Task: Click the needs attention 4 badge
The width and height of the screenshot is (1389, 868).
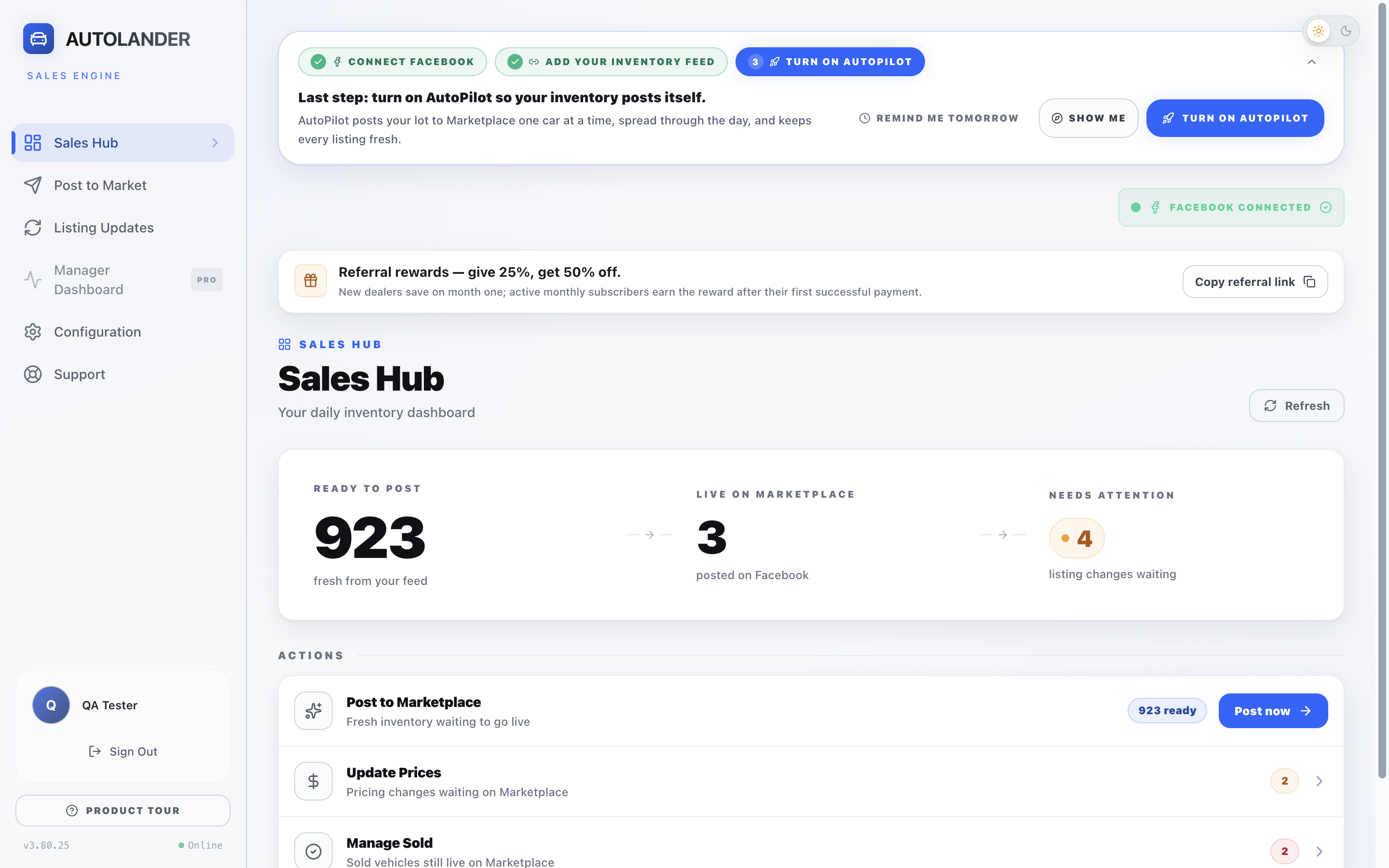Action: (1076, 538)
